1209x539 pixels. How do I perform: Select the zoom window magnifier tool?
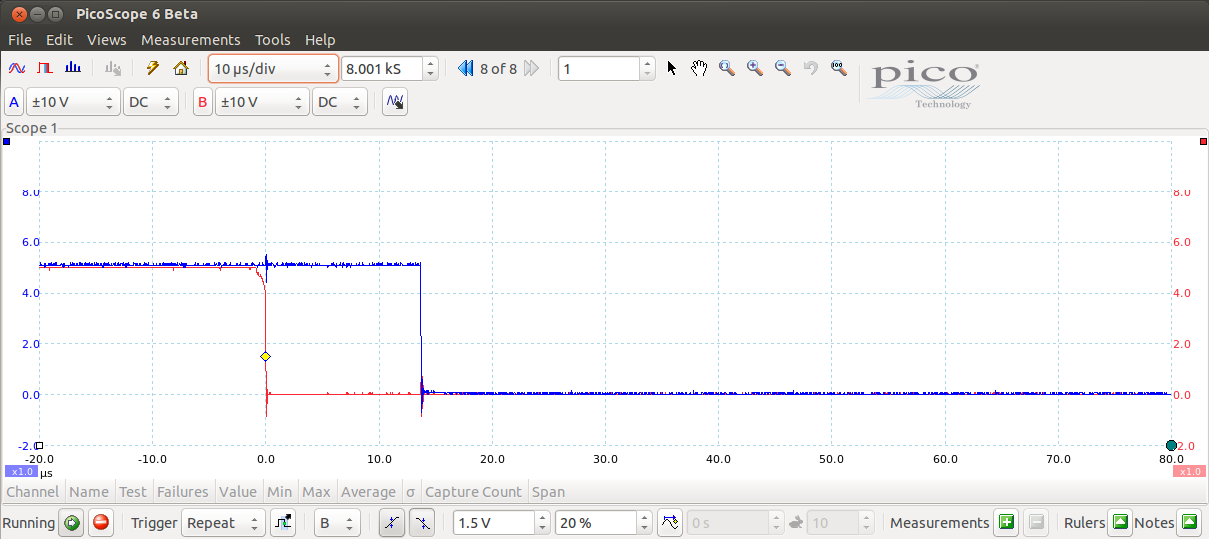(727, 69)
